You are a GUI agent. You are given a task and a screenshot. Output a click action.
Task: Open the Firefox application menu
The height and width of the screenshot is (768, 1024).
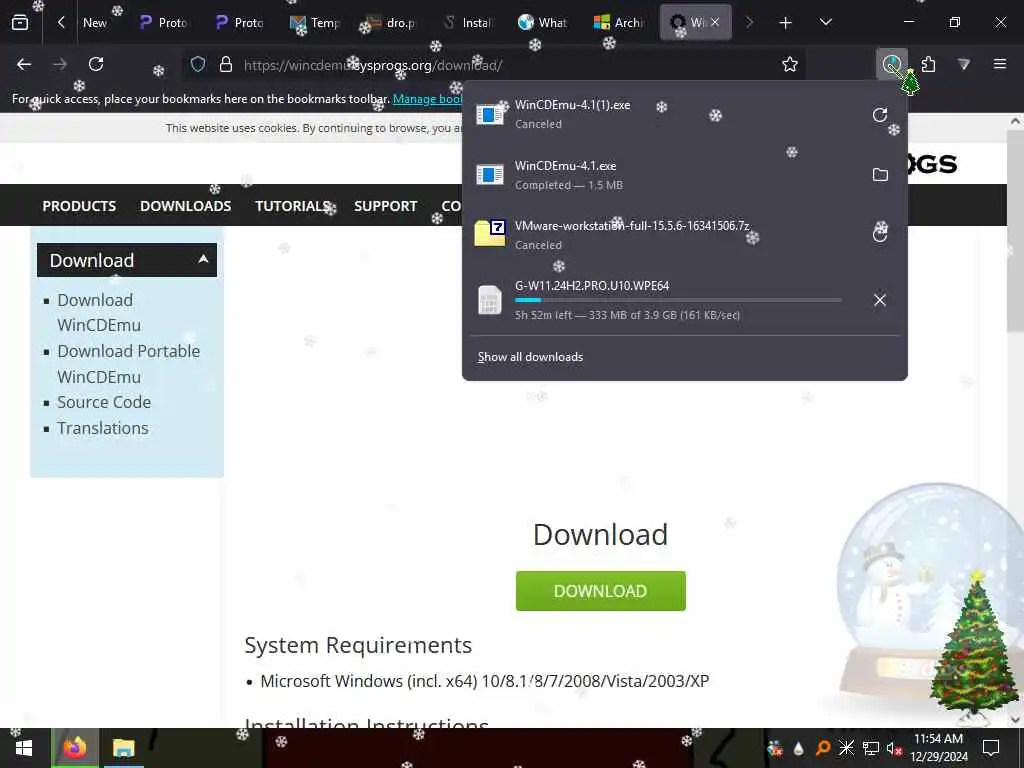pyautogui.click(x=999, y=64)
